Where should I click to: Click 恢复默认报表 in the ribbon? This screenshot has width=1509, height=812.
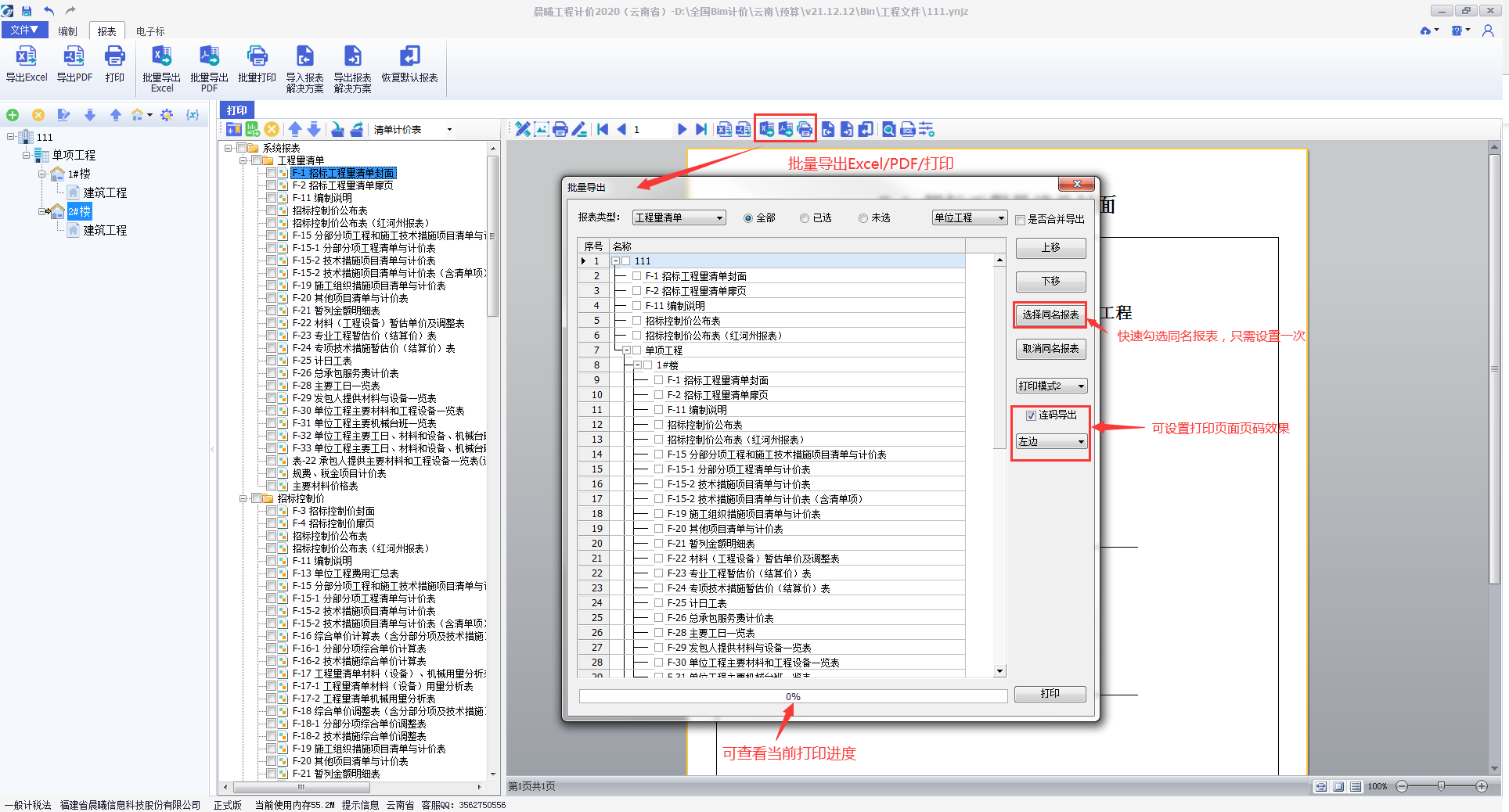(x=409, y=63)
